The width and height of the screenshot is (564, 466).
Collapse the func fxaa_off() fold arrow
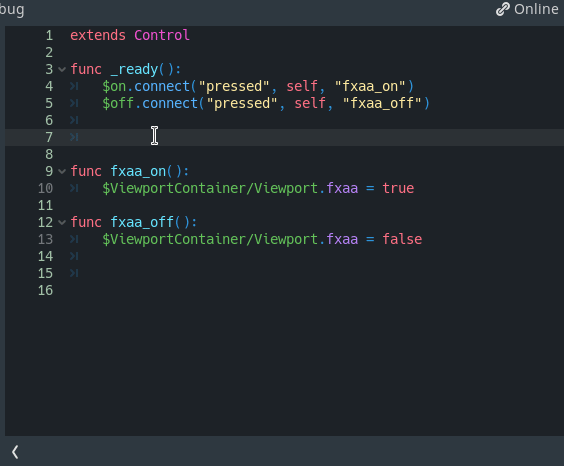click(x=62, y=222)
